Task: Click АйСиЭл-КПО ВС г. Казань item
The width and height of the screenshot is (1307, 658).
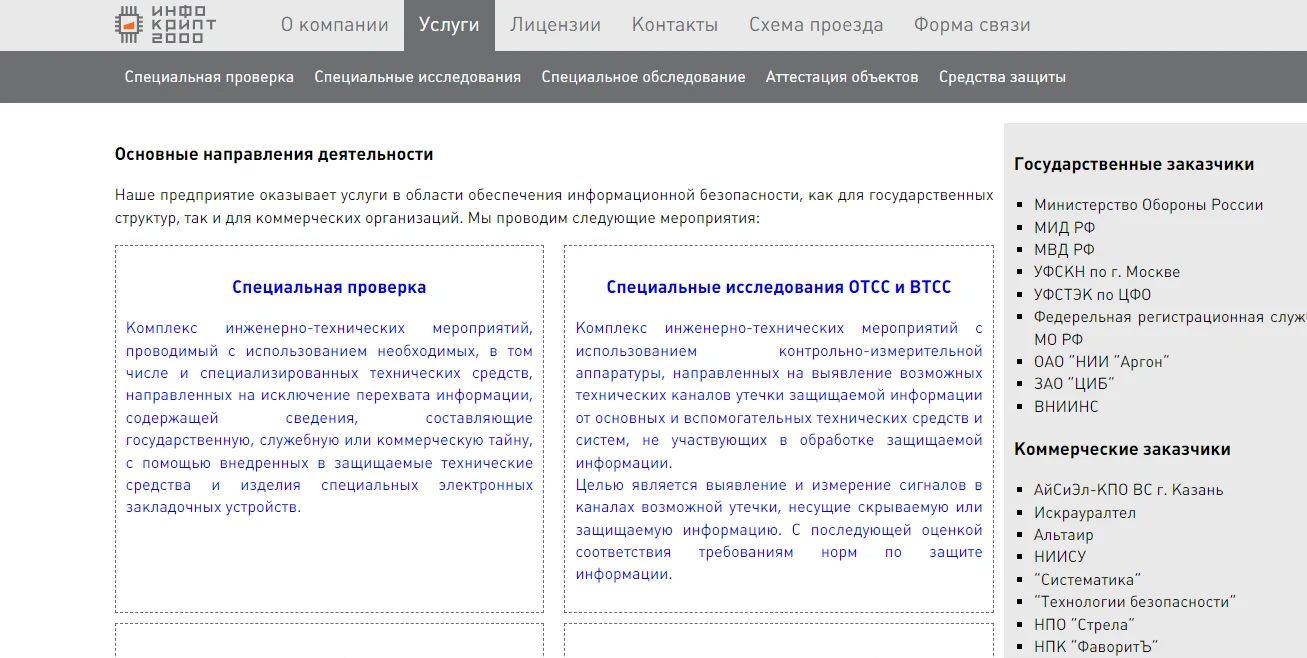Action: (x=1129, y=490)
